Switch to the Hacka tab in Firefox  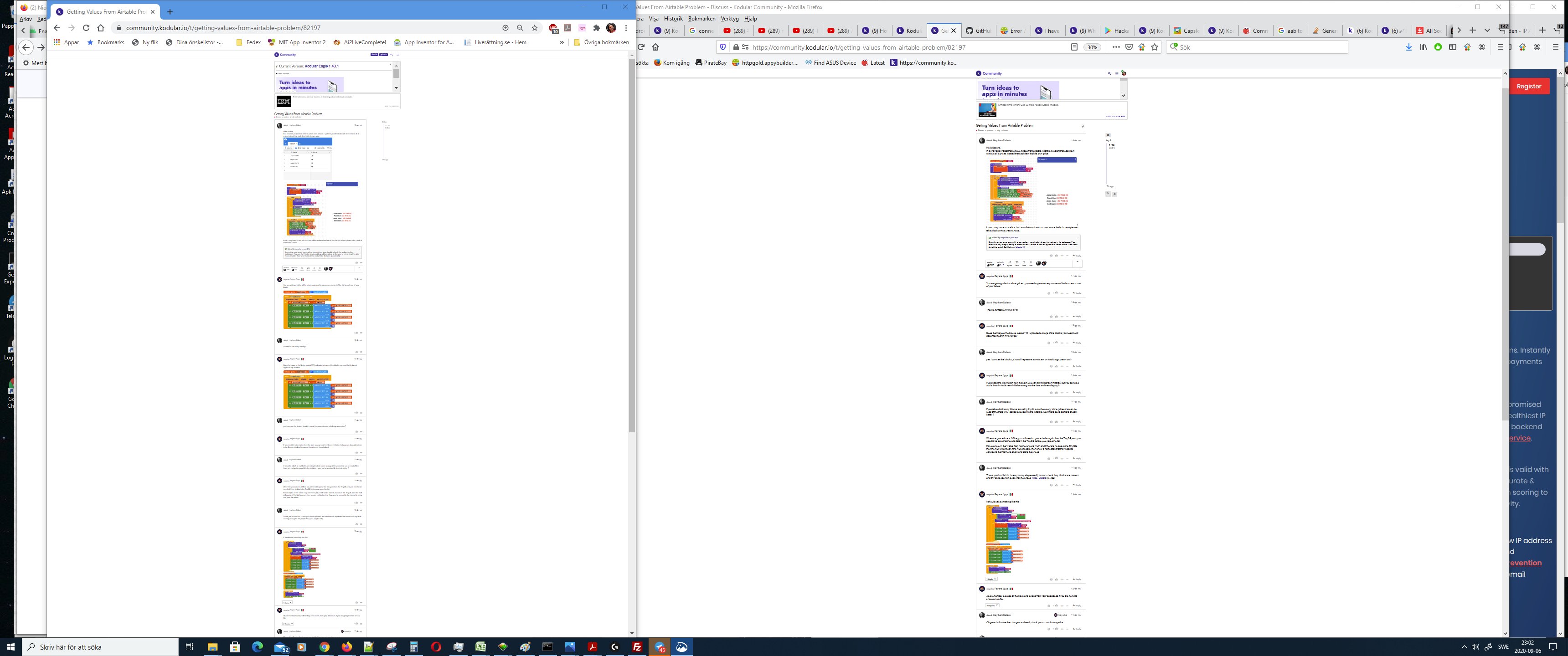click(1117, 31)
